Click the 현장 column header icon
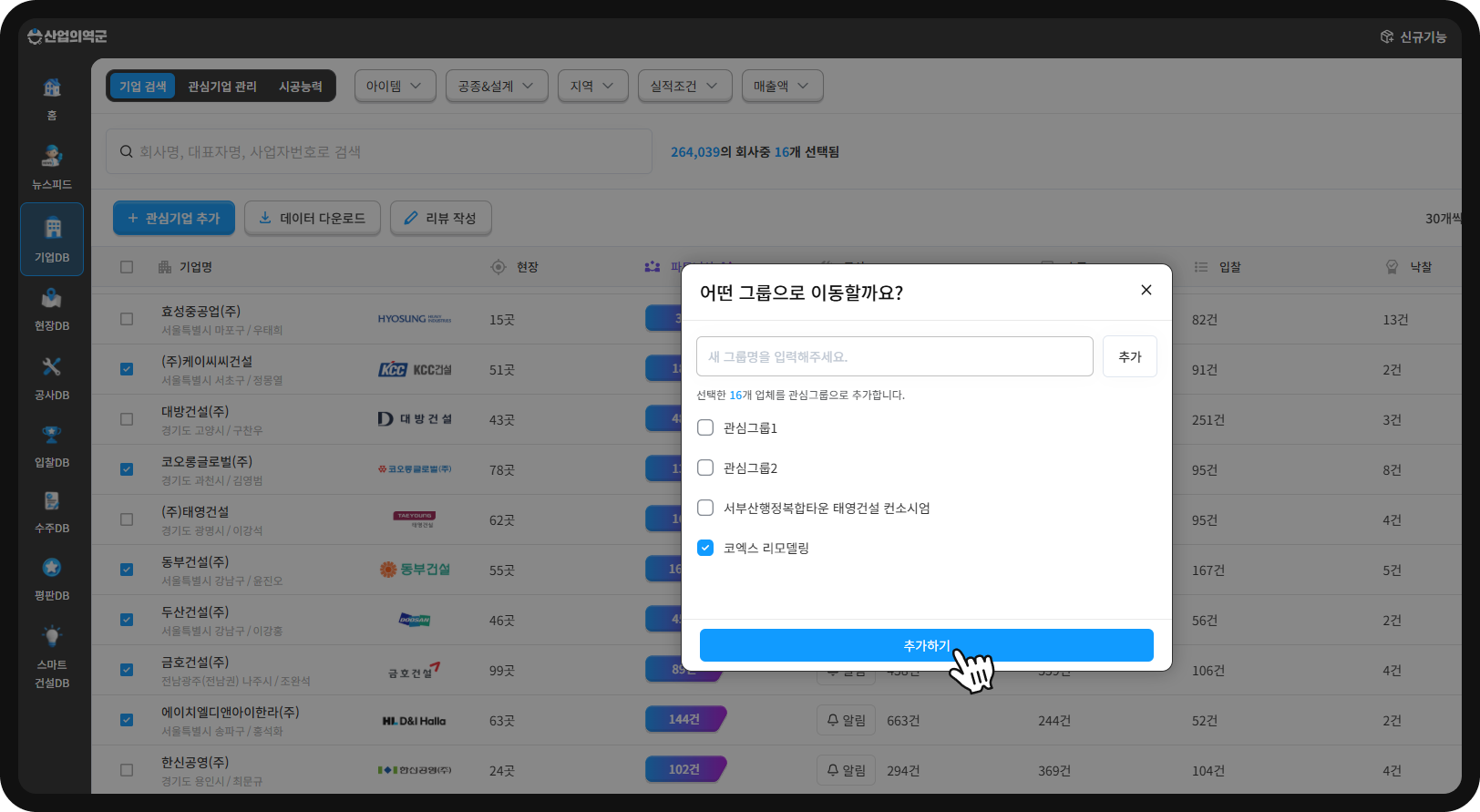Screen dimensions: 1480x812 [x=498, y=267]
